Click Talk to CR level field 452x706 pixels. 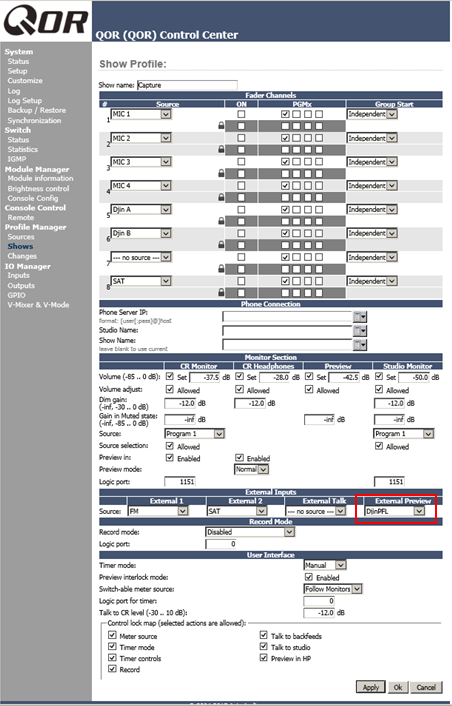pyautogui.click(x=319, y=612)
